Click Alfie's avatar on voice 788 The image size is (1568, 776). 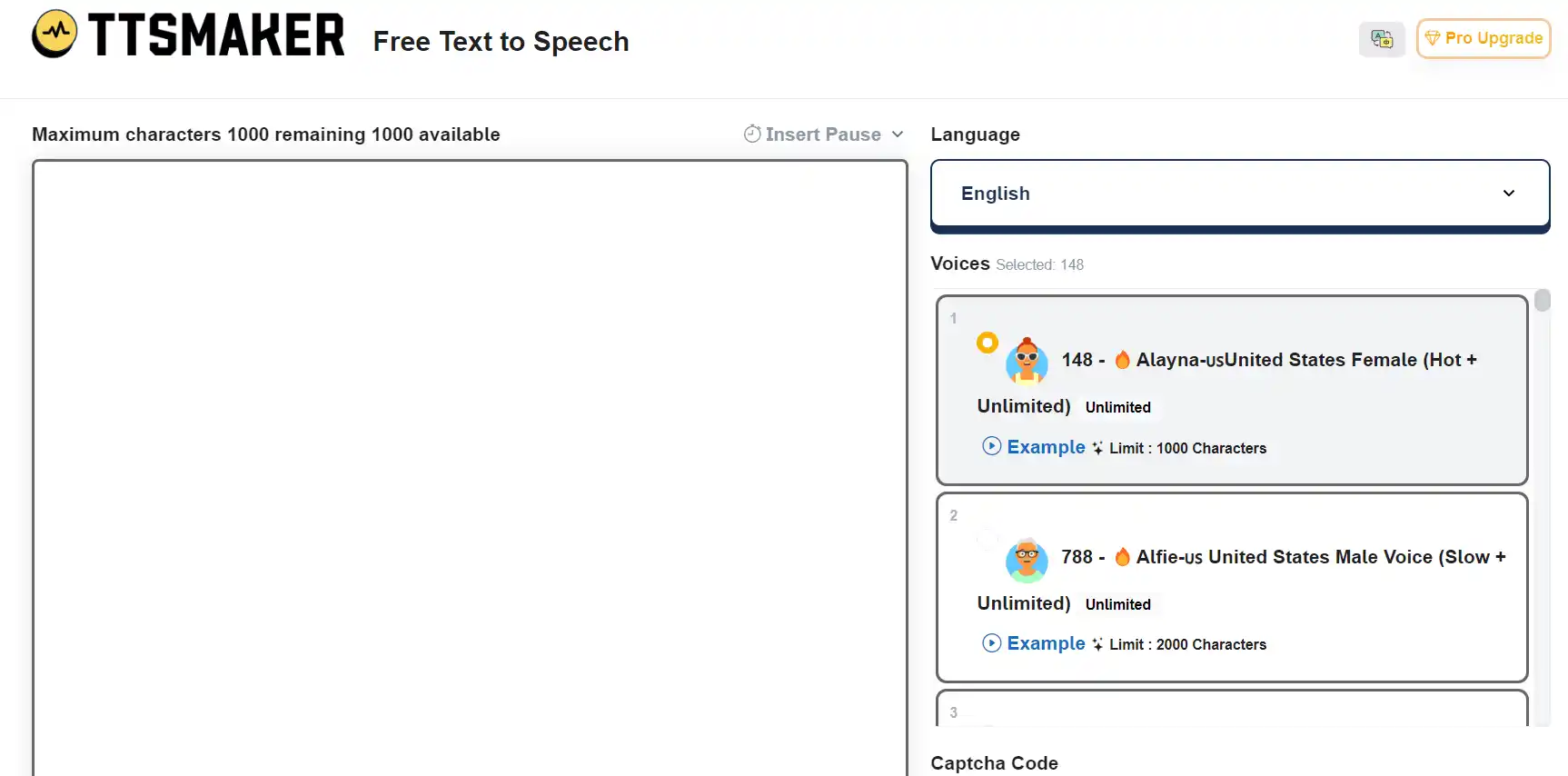click(x=1026, y=561)
